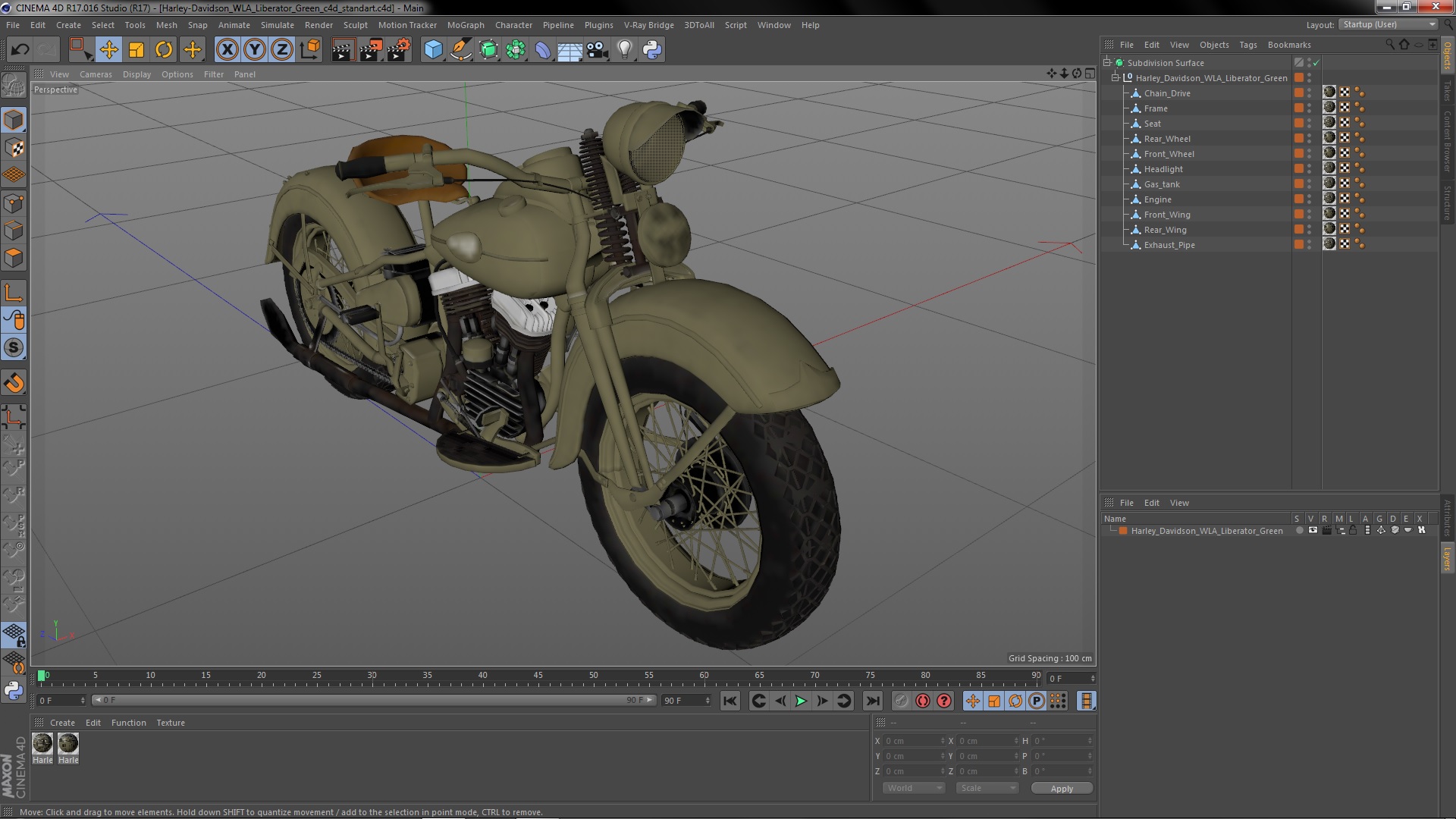This screenshot has width=1456, height=819.
Task: Enable Axis mode in left sidebar
Action: pos(14,293)
